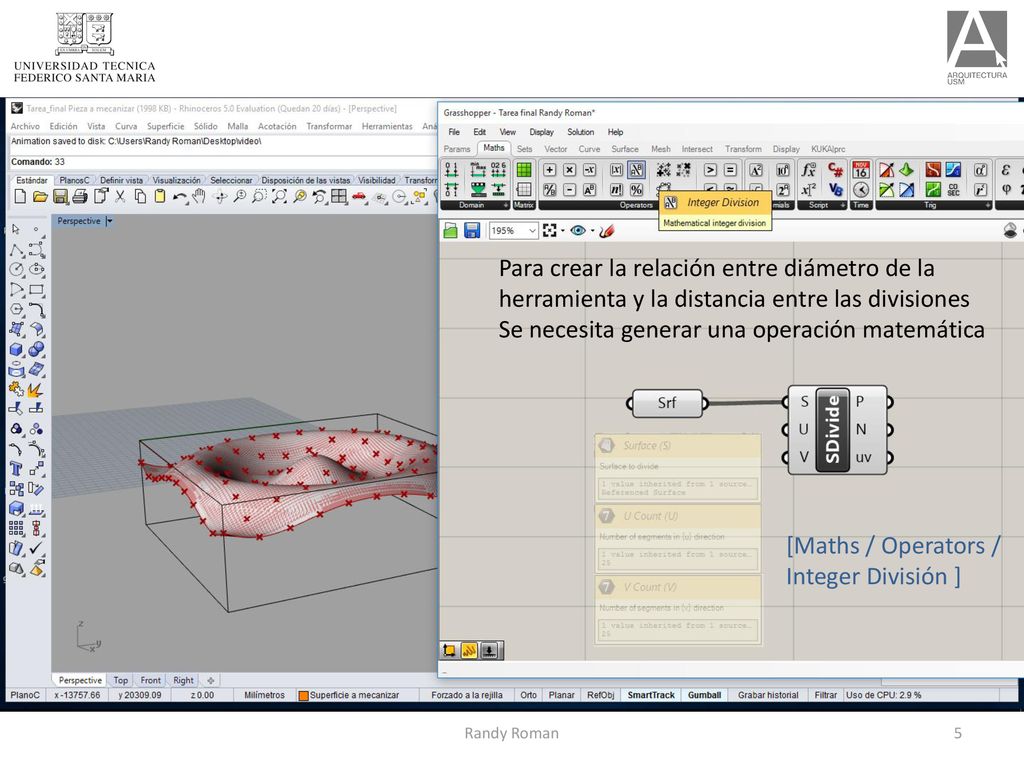Toggle Gumball in status bar
The height and width of the screenshot is (768, 1024).
click(x=704, y=695)
